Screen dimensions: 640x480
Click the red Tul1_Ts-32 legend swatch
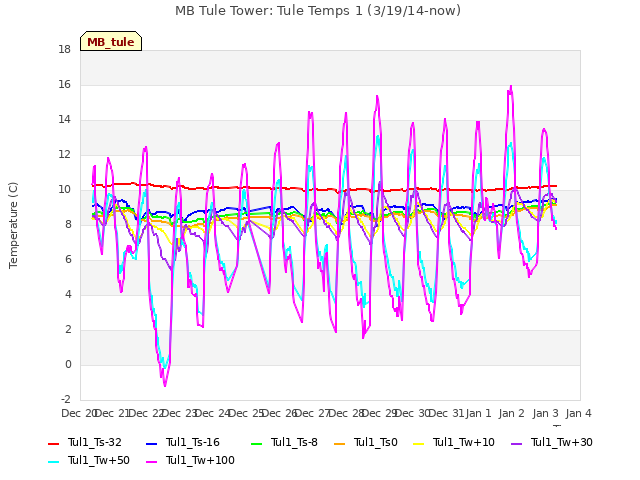pos(53,443)
